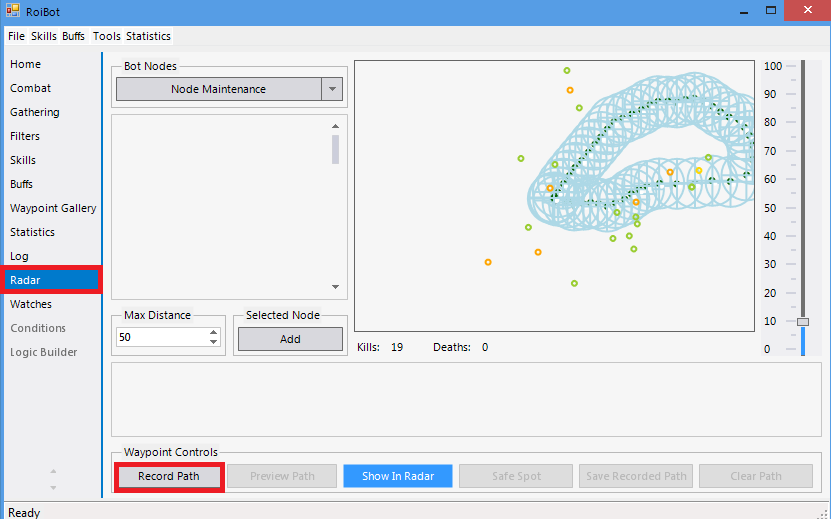
Task: Toggle Show In Radar
Action: (x=398, y=476)
